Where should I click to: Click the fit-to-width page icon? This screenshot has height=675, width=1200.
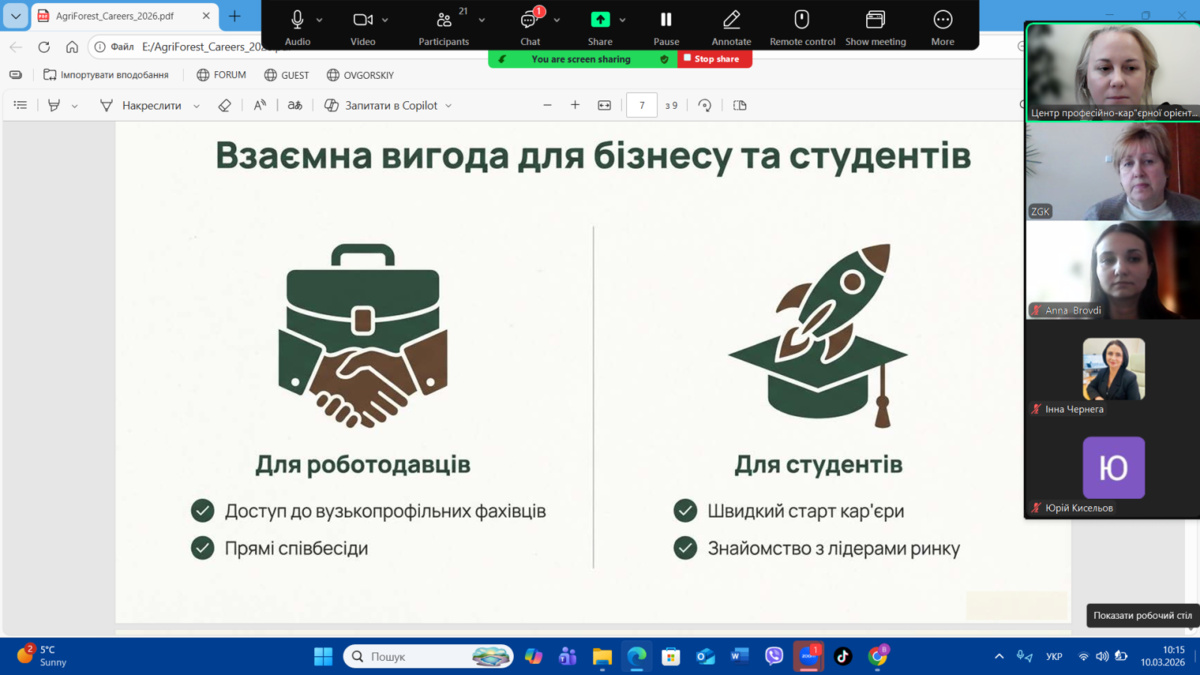pyautogui.click(x=604, y=105)
